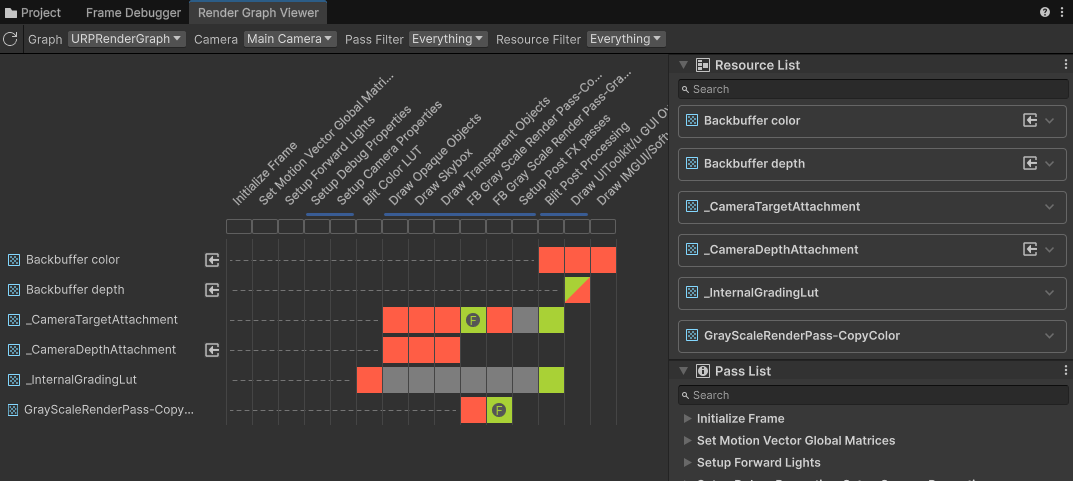Click the Backbuffer depth imported icon in Resource List
The height and width of the screenshot is (481, 1073).
pos(1030,164)
